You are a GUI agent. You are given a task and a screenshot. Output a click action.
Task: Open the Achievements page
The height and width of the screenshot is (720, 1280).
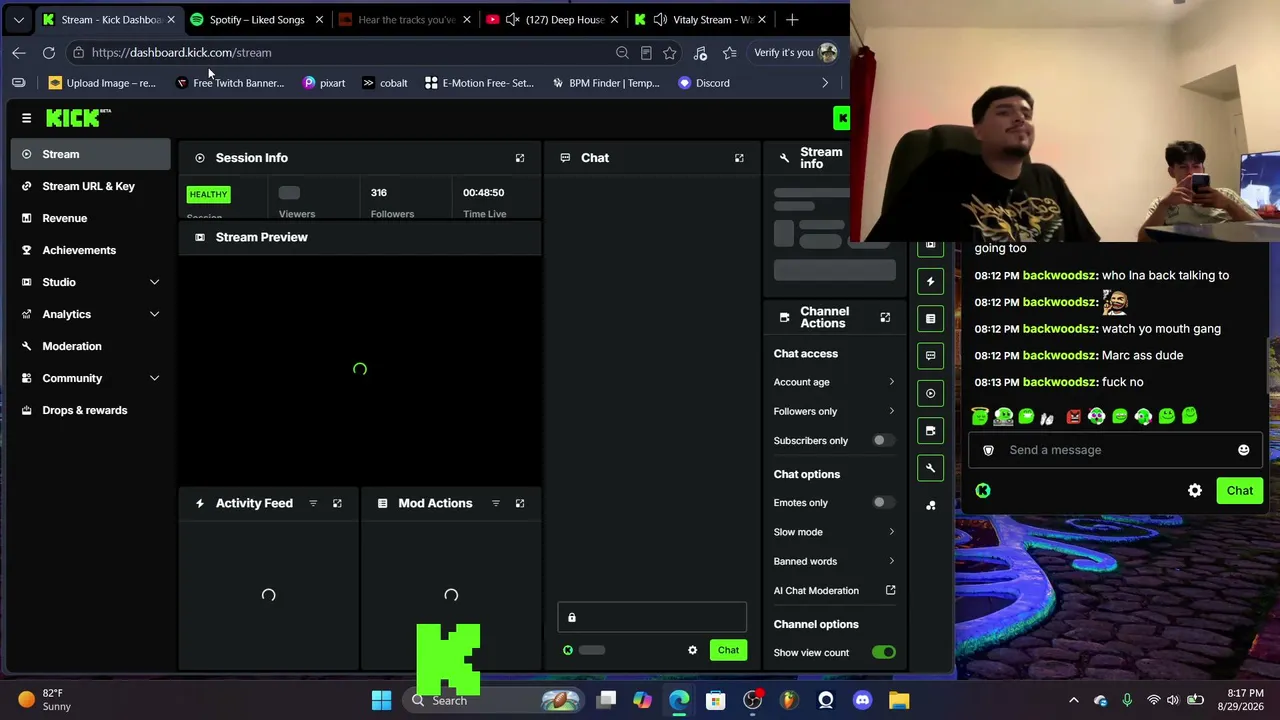91,250
